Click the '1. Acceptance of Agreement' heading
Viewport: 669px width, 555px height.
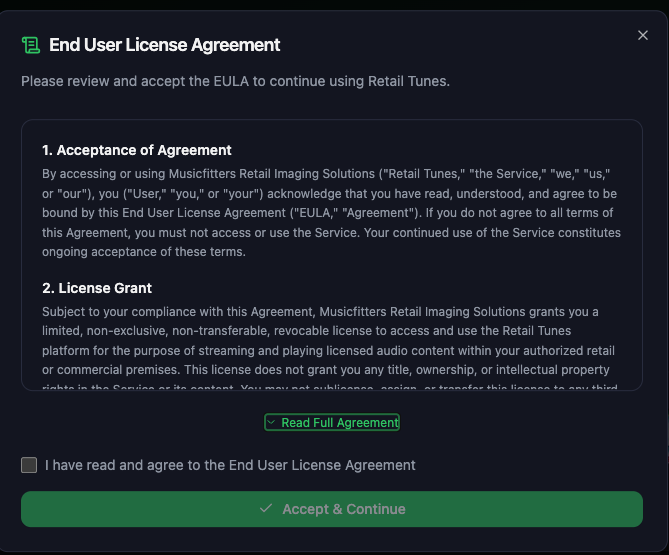click(x=137, y=150)
